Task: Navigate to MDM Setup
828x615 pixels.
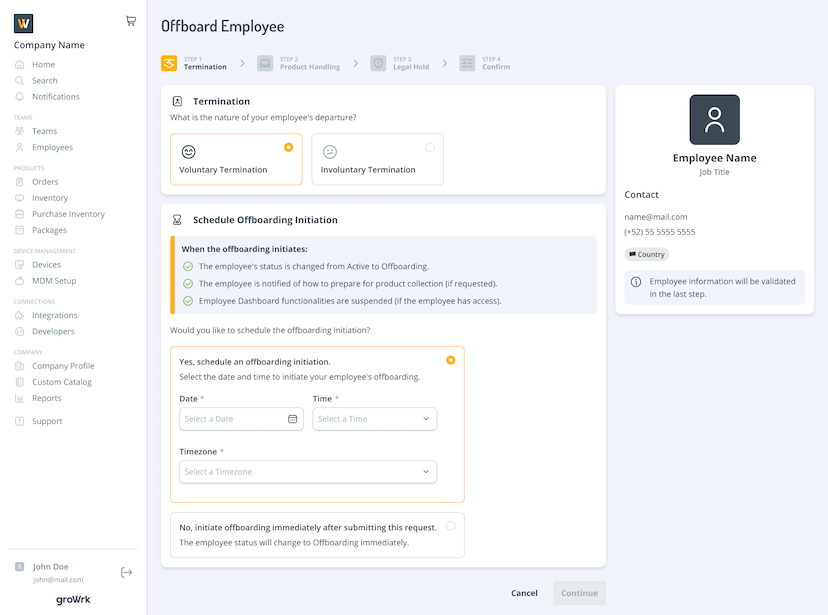Action: coord(54,281)
